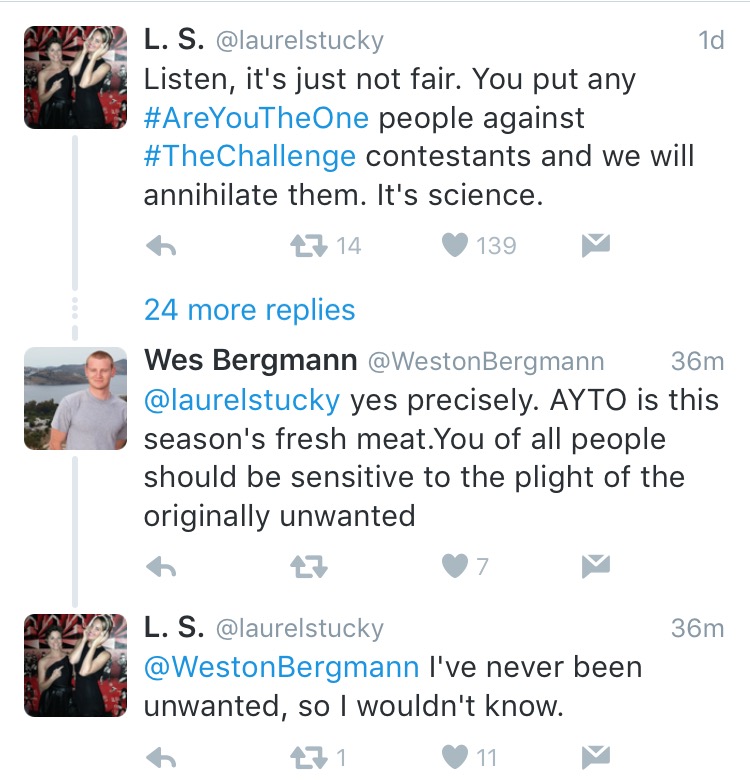View Wes Bergmann's profile photo
Image resolution: width=750 pixels, height=780 pixels.
(76, 398)
